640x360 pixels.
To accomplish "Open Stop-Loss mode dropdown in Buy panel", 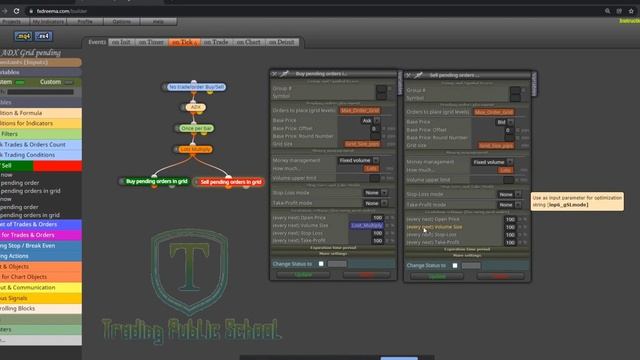I will tap(376, 193).
